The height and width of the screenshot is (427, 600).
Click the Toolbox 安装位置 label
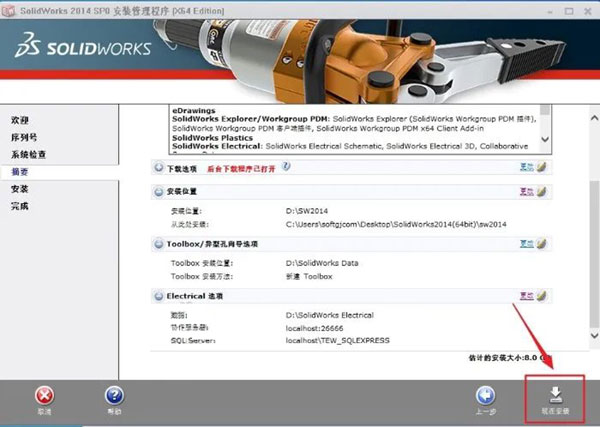202,263
